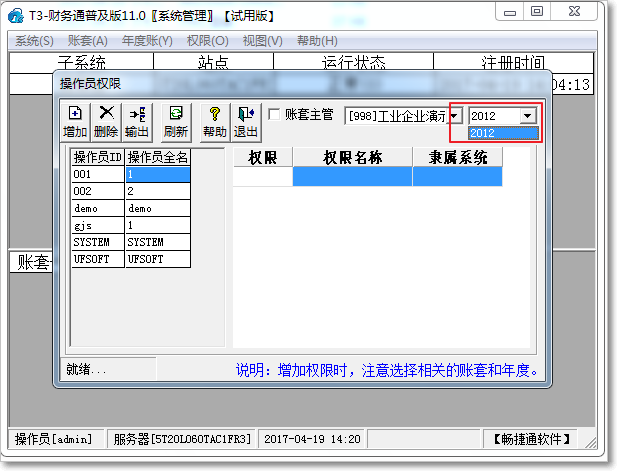Open the 权限(O) menu
The image size is (617, 471).
207,41
